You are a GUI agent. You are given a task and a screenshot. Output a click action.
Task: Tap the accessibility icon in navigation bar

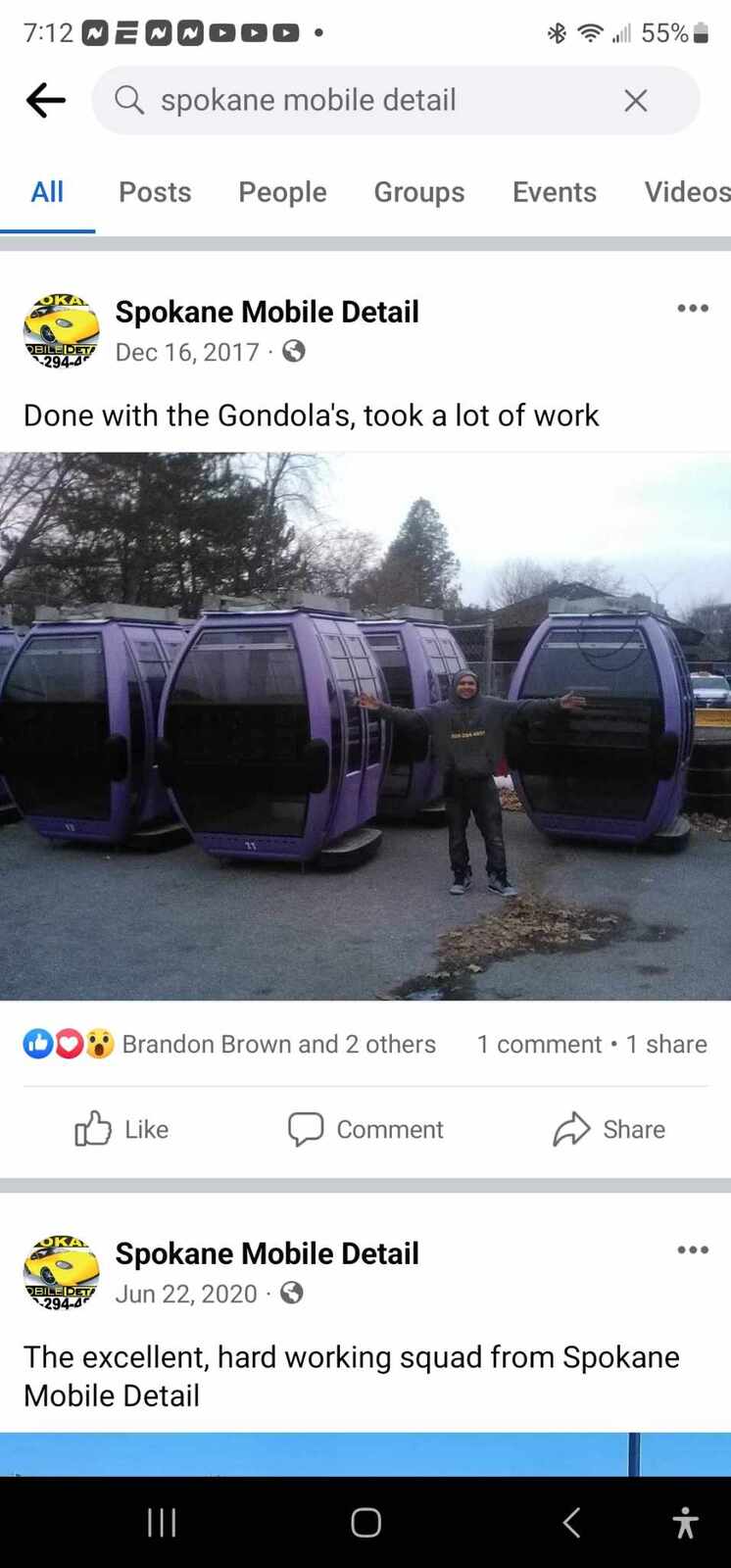(x=686, y=1522)
